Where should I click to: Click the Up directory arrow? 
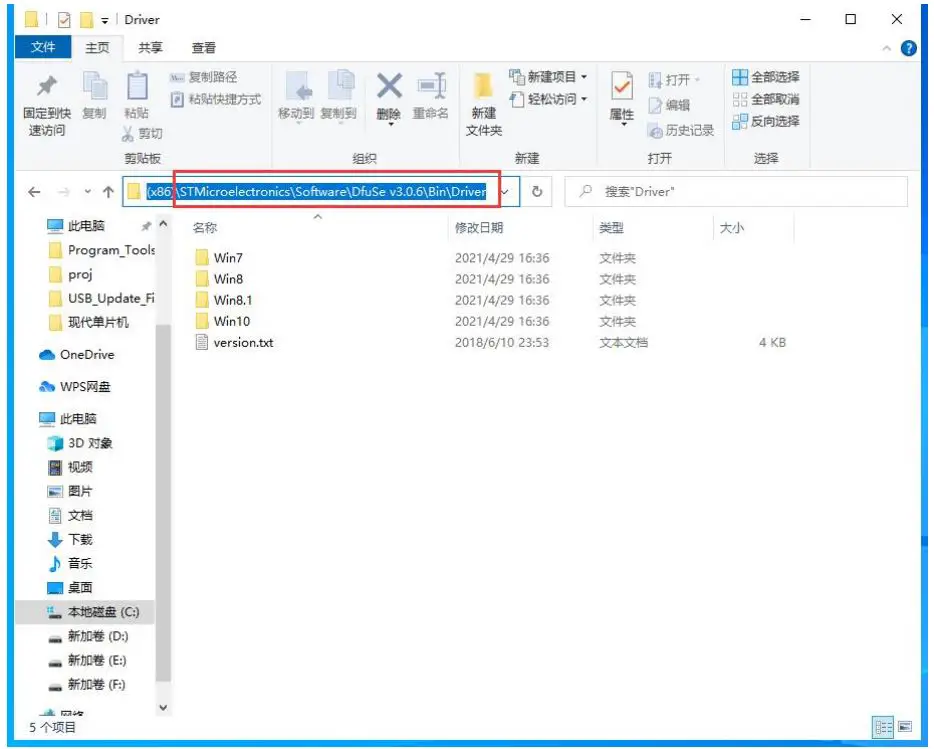[x=108, y=192]
